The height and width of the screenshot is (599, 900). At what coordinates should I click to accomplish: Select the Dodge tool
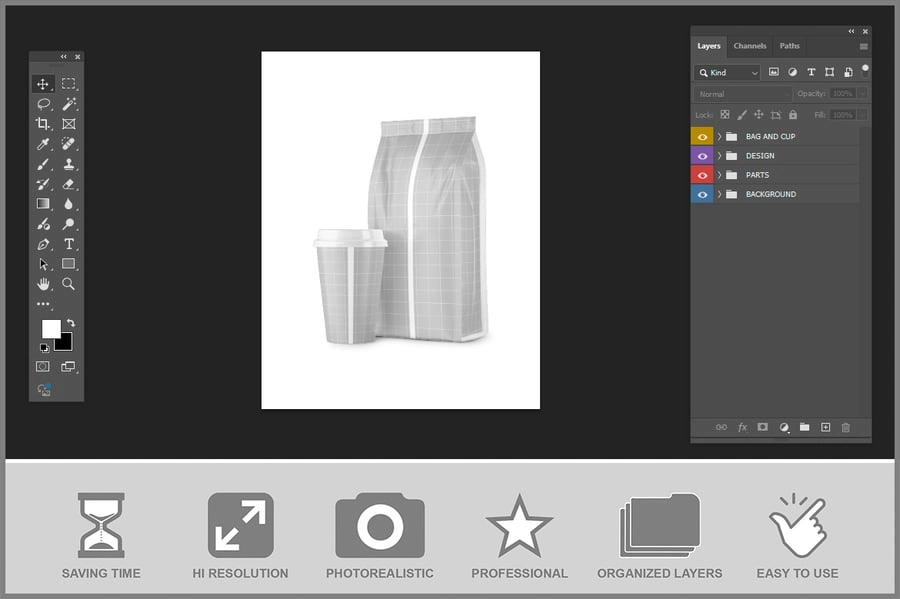68,224
